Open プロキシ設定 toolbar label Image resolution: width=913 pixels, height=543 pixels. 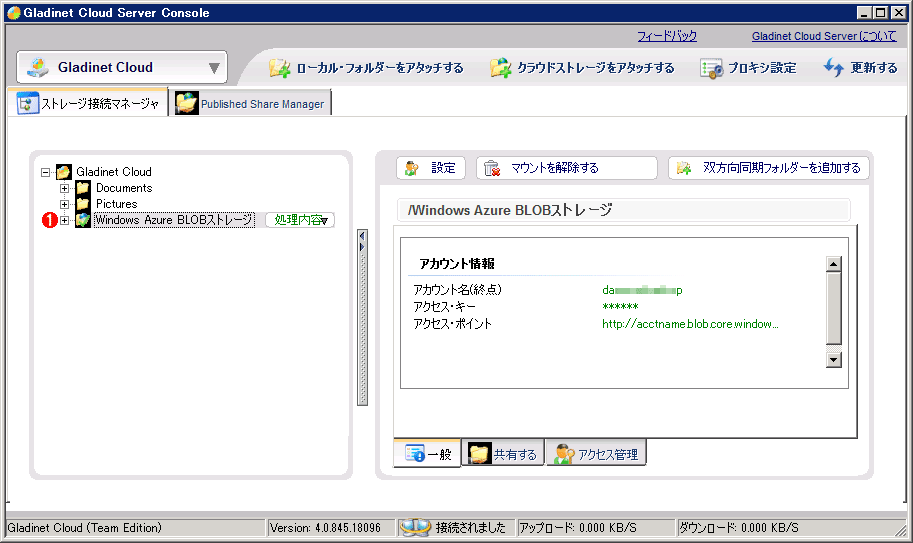point(762,68)
